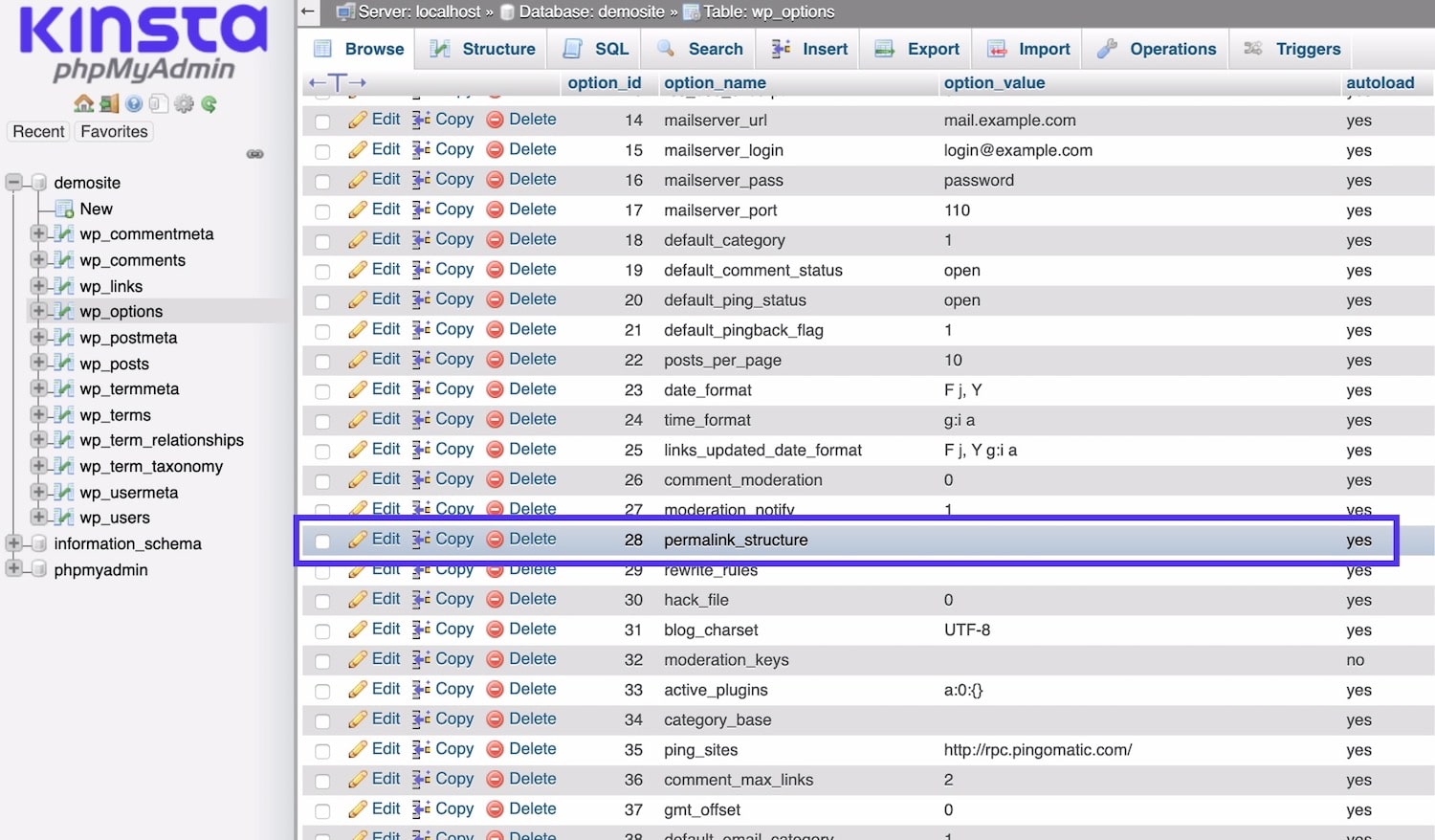Sort by the option_name column header
Image resolution: width=1435 pixels, height=840 pixels.
click(715, 83)
